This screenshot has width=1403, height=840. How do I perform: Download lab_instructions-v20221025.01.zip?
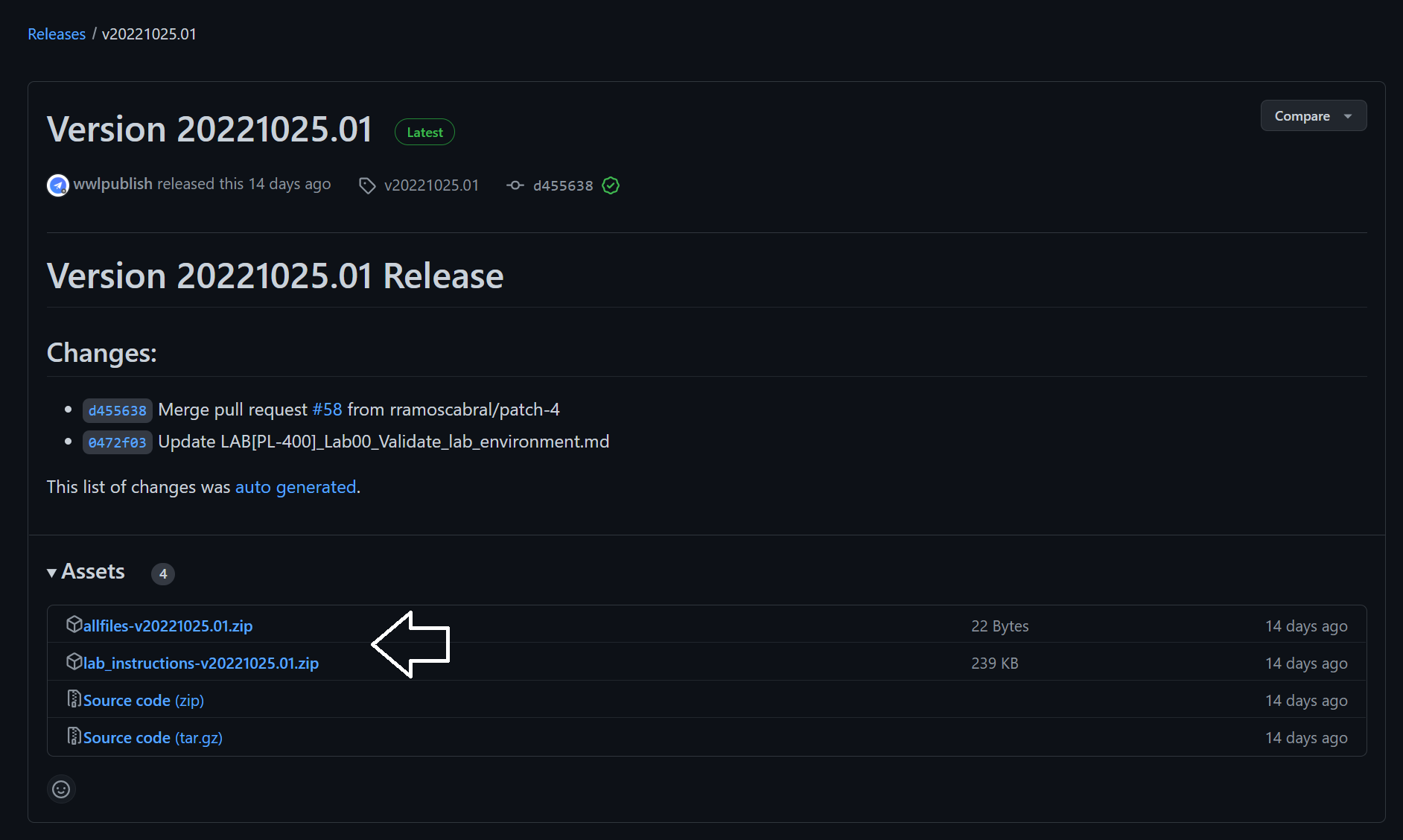point(200,663)
